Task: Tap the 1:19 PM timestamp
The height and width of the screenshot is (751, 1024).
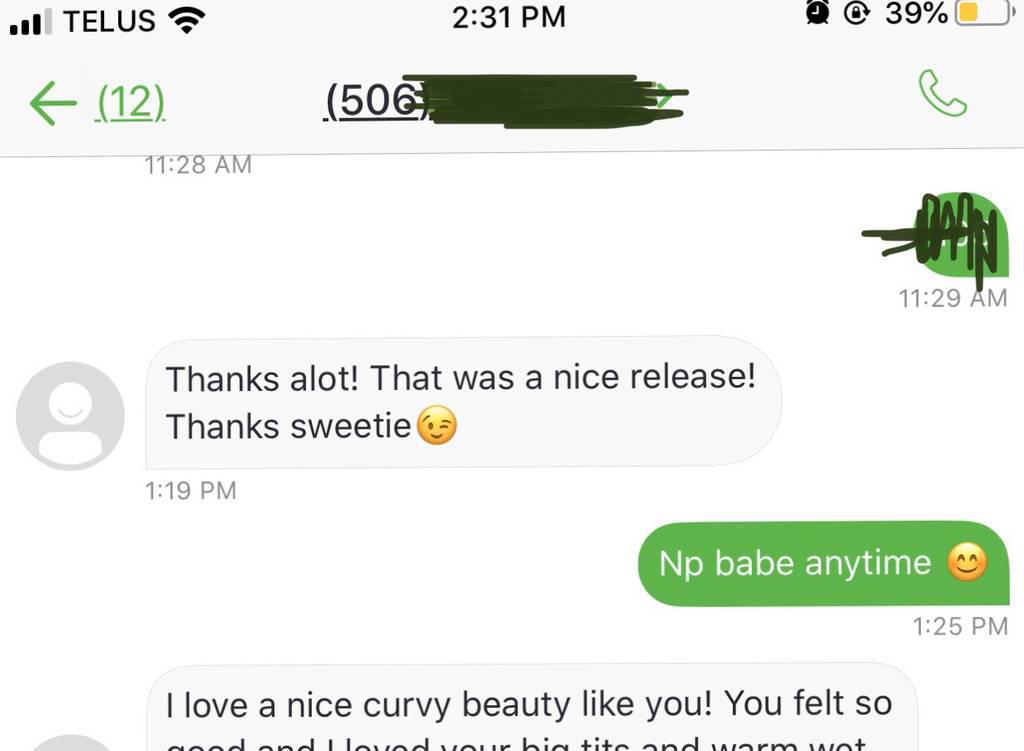Action: (191, 490)
